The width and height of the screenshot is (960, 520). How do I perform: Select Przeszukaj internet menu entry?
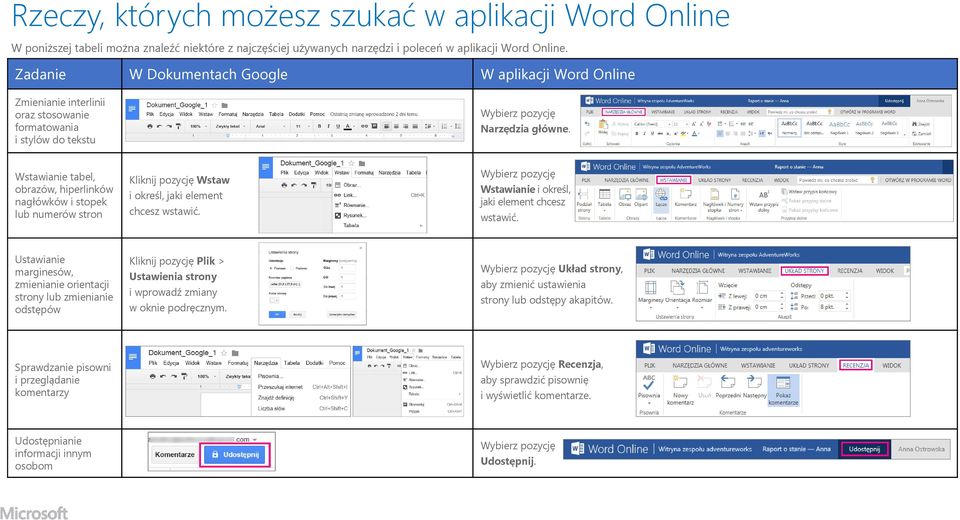pyautogui.click(x=280, y=387)
